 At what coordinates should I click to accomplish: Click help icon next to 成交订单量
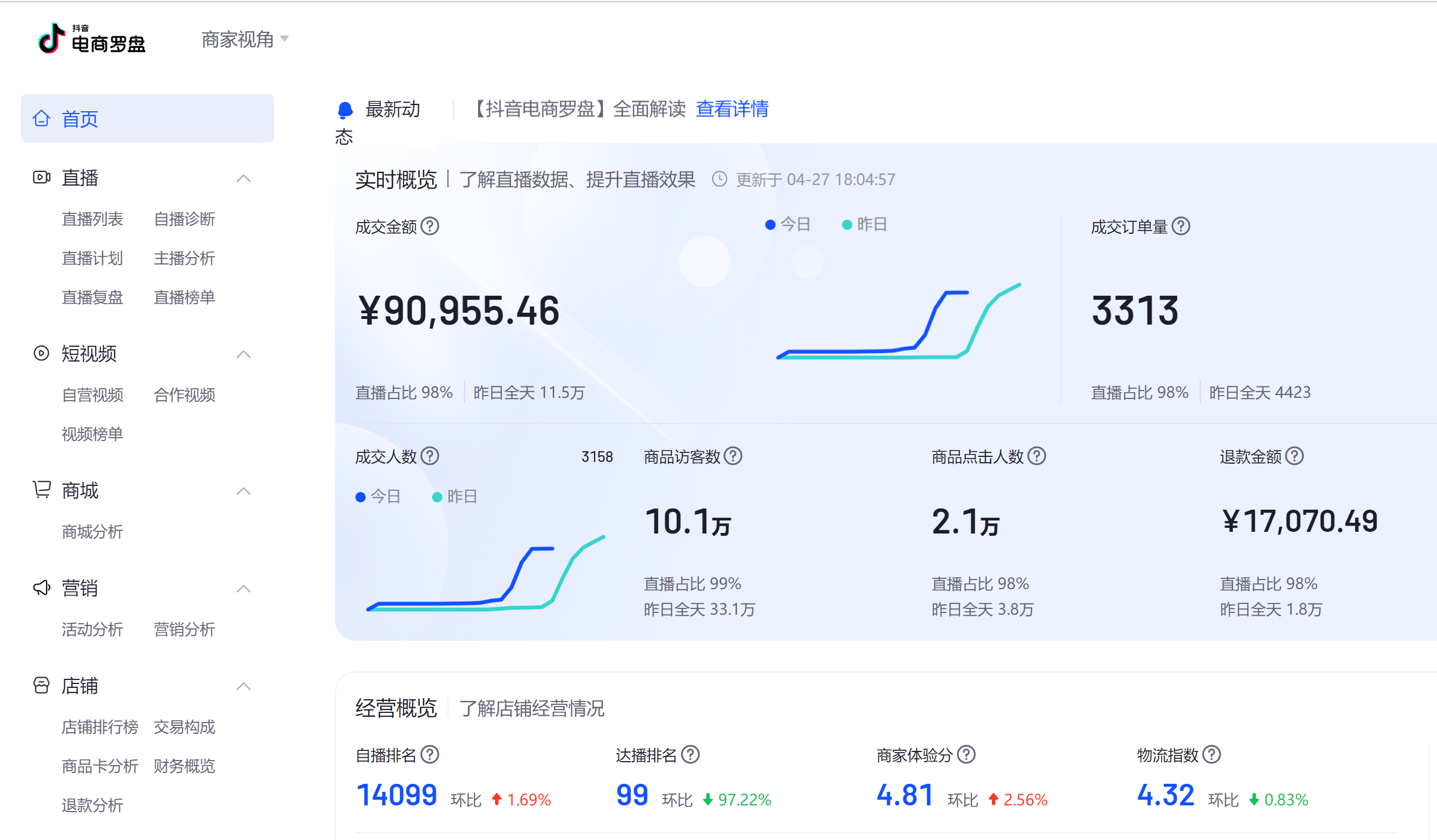coord(1181,226)
